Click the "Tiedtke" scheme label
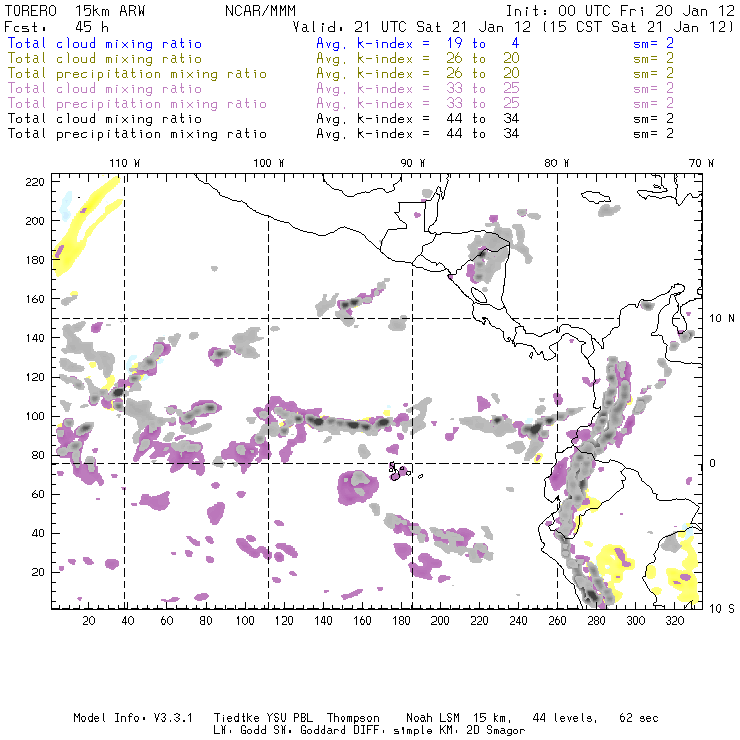The image size is (740, 740). coord(237,718)
